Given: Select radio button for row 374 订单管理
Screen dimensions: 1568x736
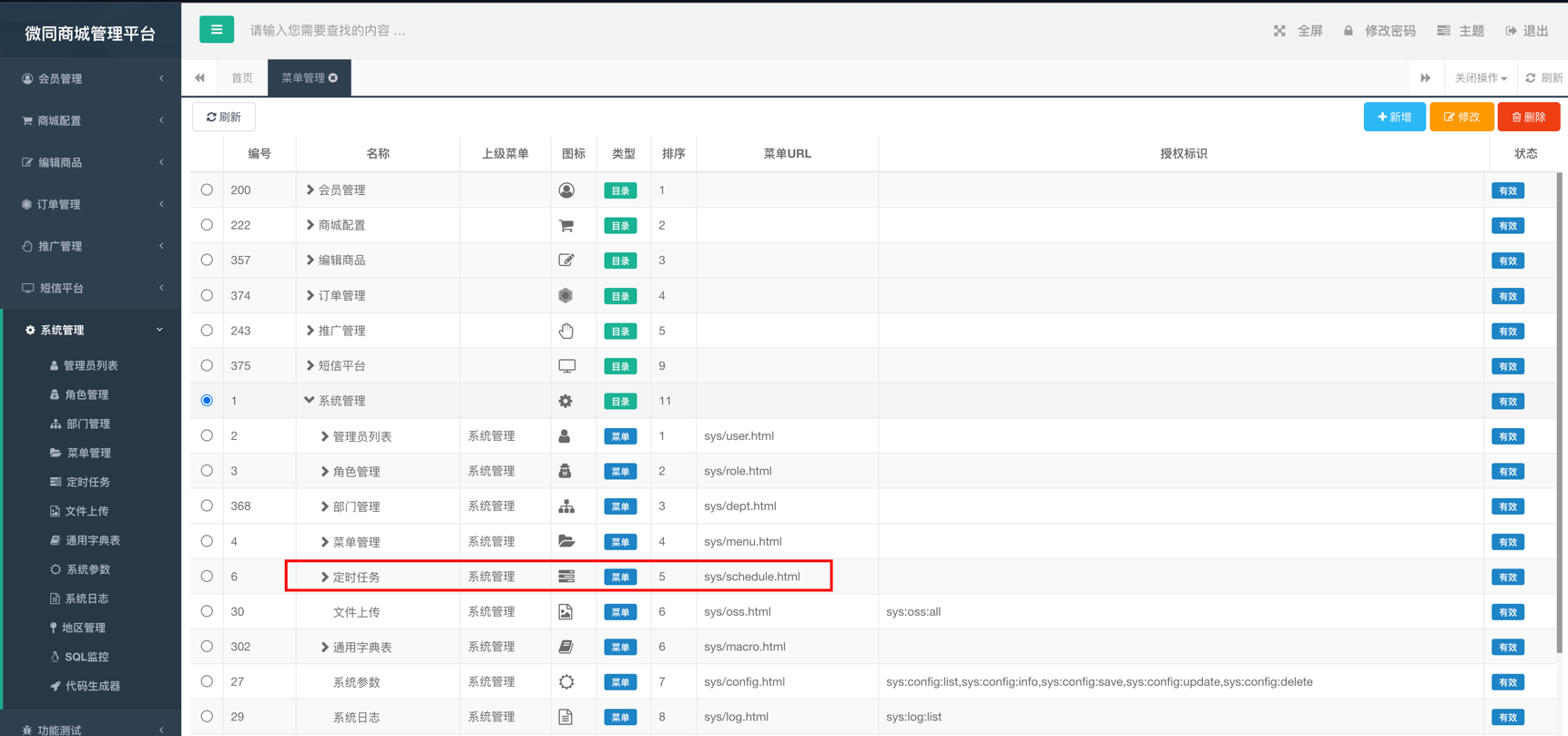Looking at the screenshot, I should pos(207,295).
